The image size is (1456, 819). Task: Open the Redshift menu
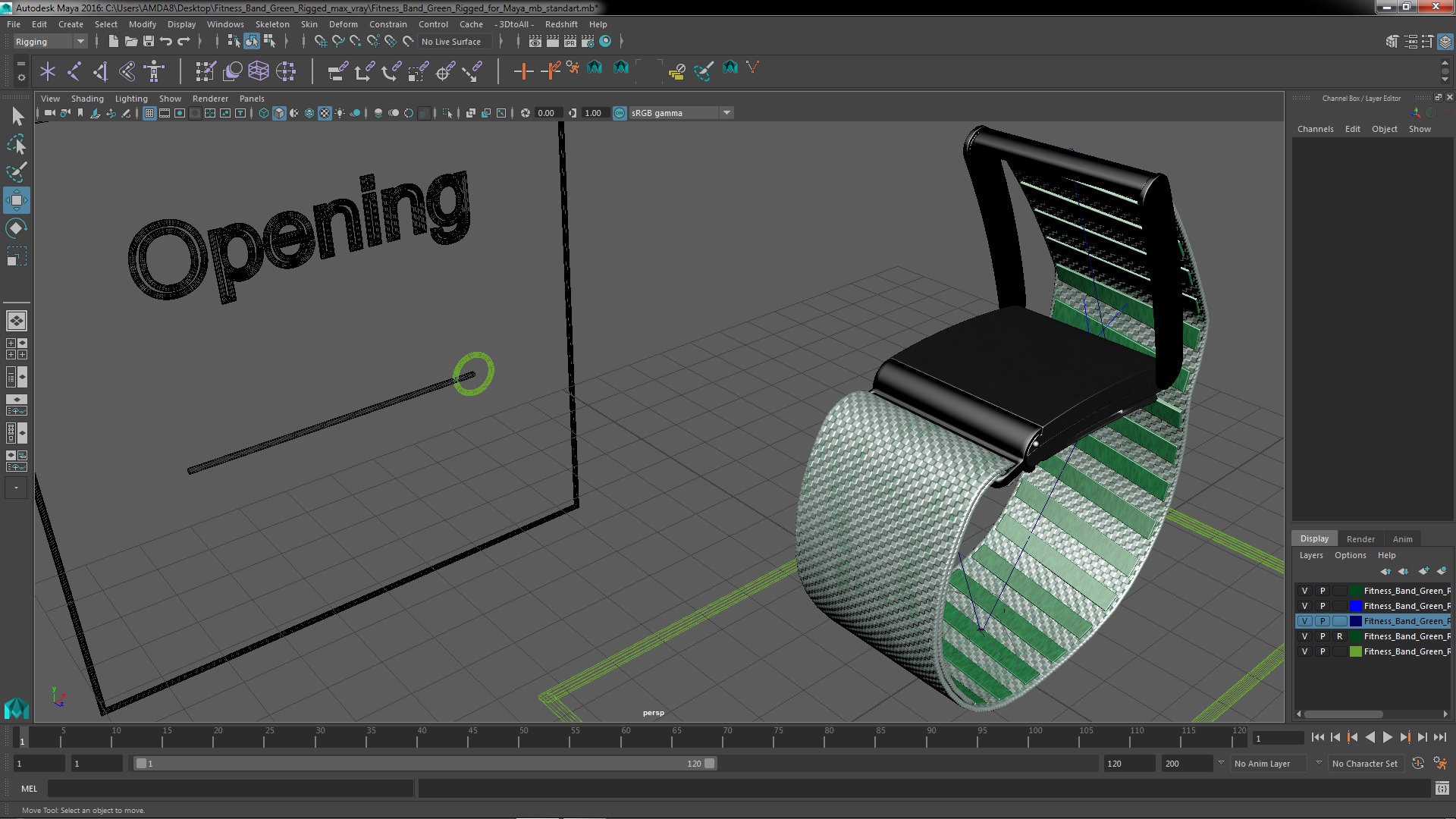[561, 24]
